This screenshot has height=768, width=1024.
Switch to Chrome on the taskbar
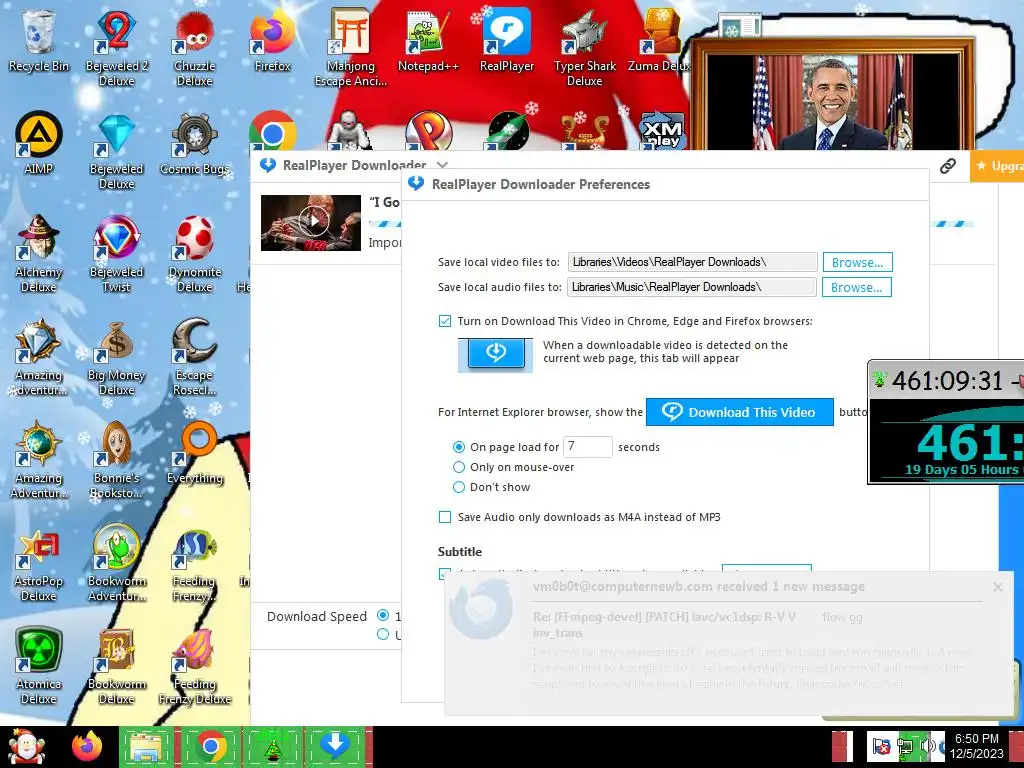(210, 746)
